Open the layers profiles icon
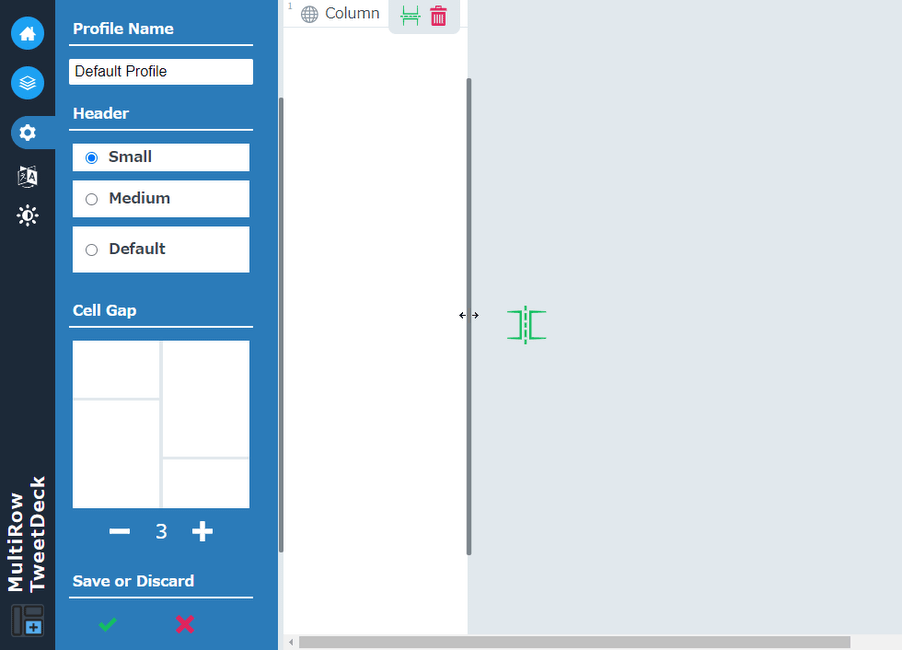 coord(28,83)
